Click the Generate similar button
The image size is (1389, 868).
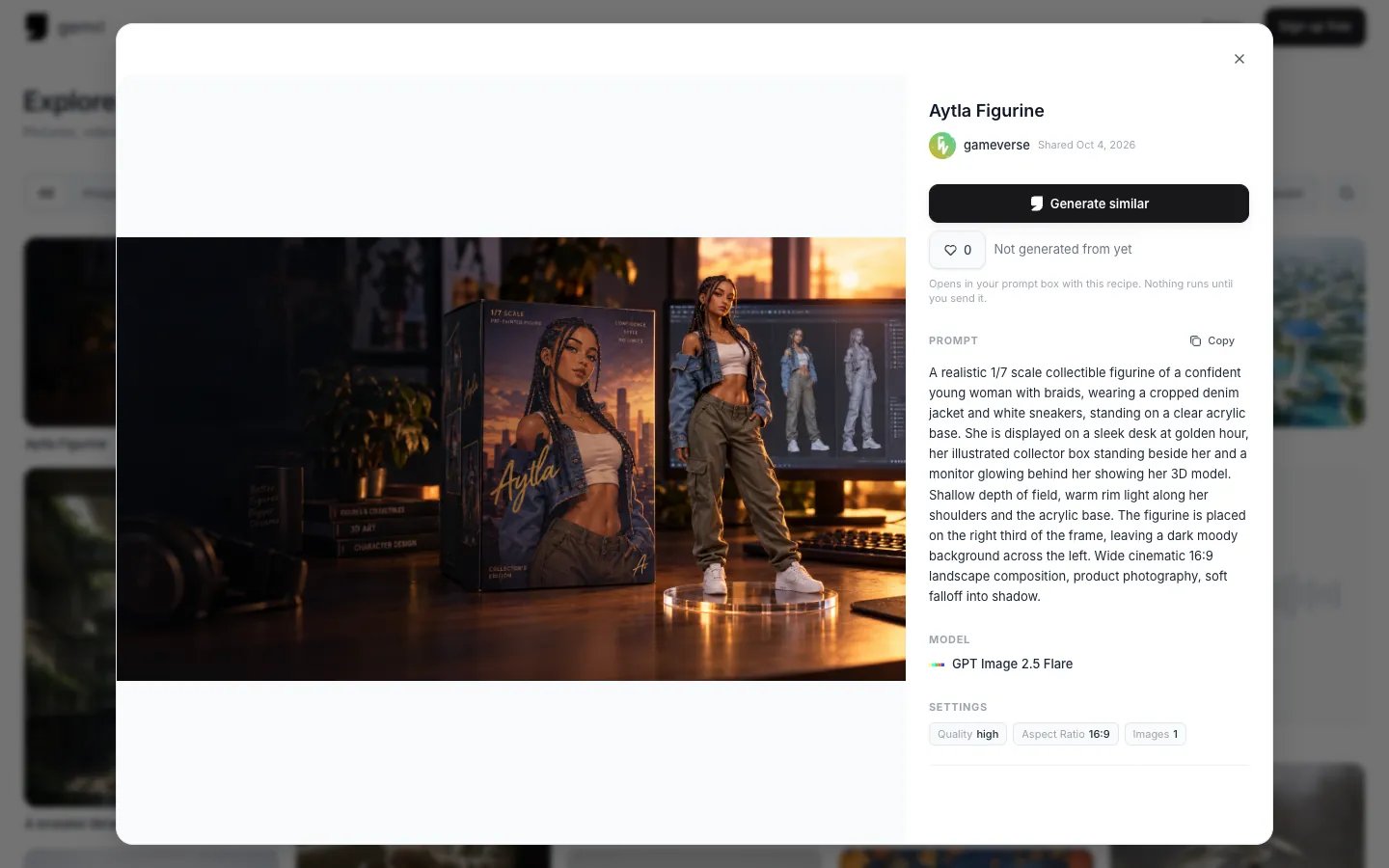(1089, 203)
